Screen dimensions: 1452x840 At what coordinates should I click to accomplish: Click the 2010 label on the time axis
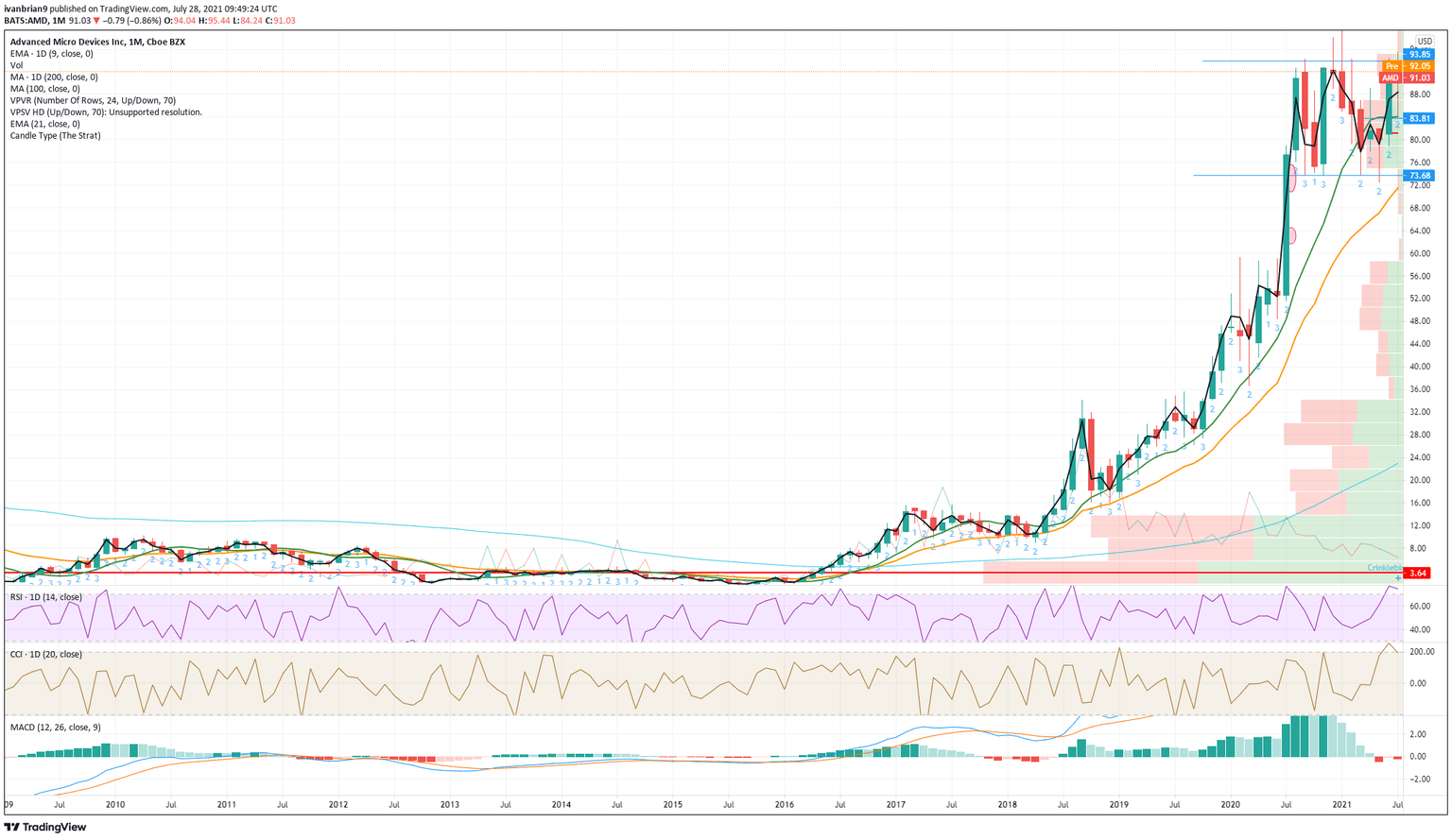click(x=115, y=805)
